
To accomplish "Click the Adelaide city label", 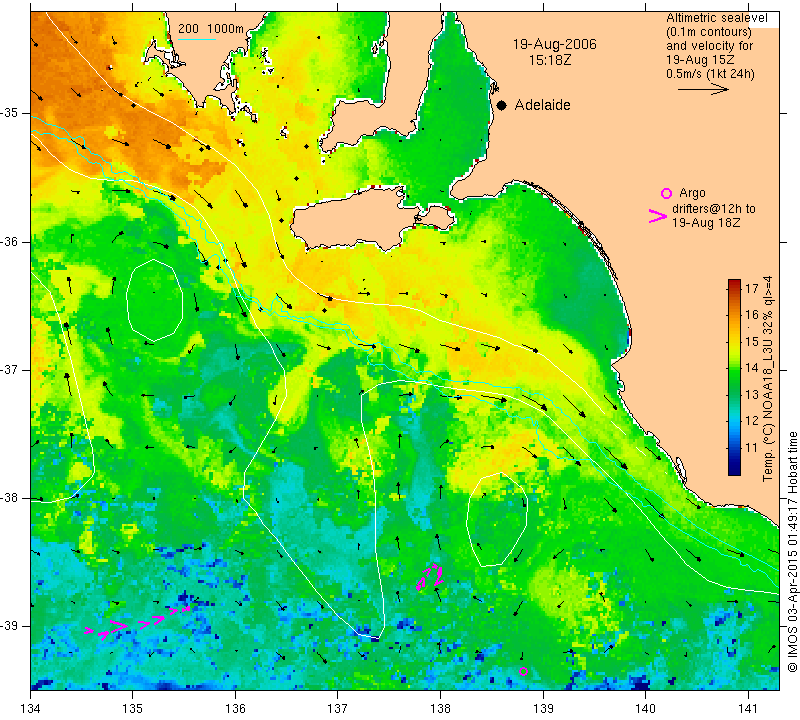I will coord(542,105).
